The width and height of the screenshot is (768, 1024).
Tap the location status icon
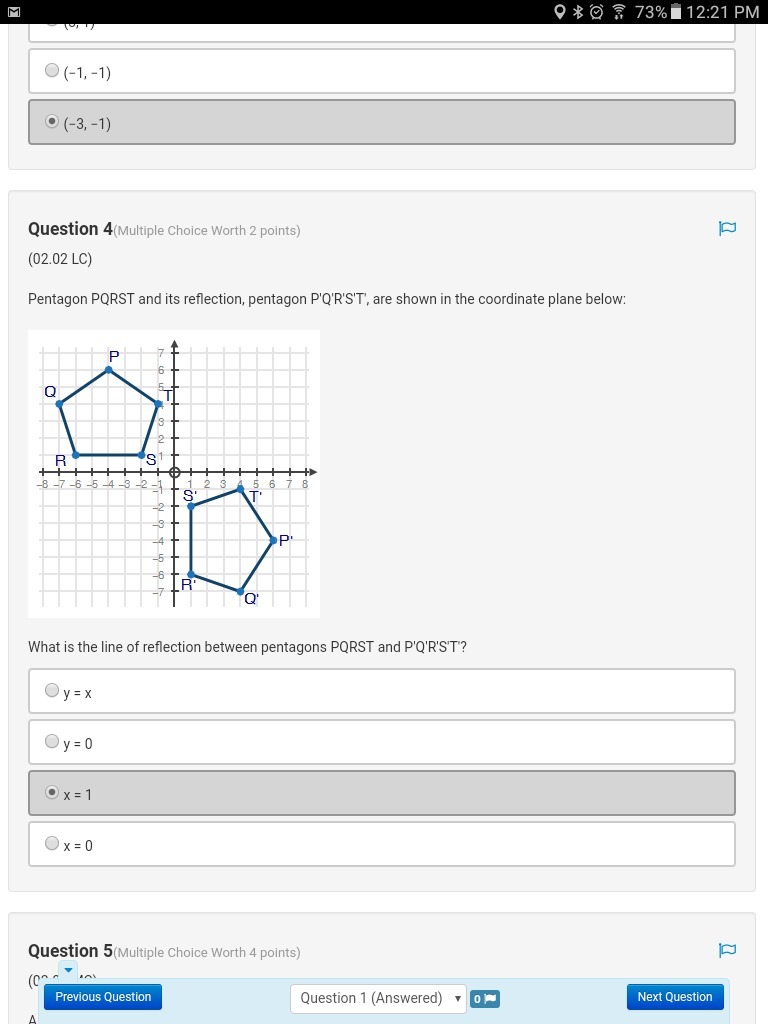click(x=560, y=12)
